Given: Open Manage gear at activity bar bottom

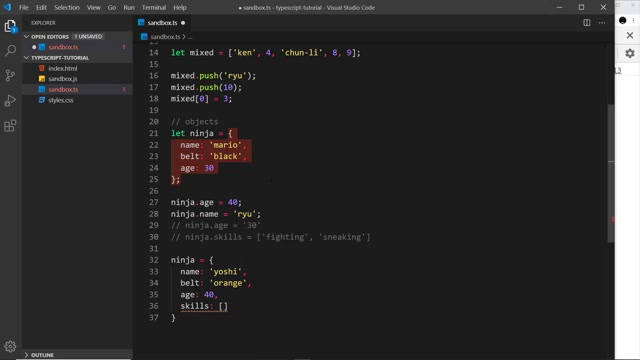Looking at the screenshot, I should click(x=10, y=347).
